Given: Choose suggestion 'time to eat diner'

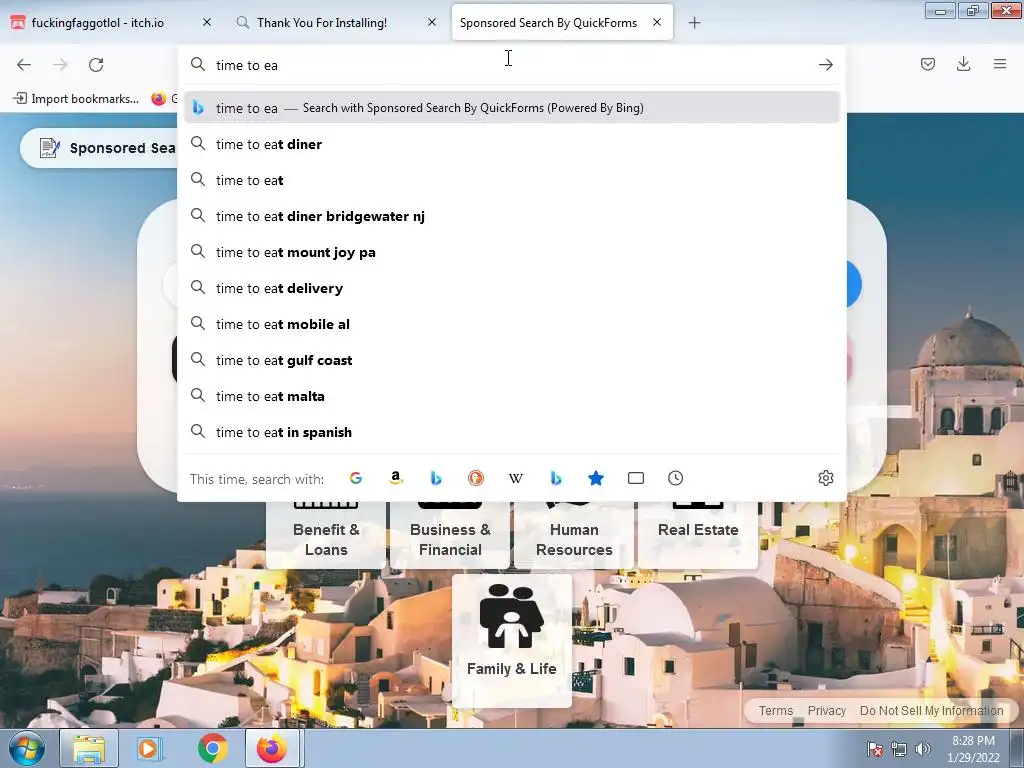Looking at the screenshot, I should click(x=512, y=144).
